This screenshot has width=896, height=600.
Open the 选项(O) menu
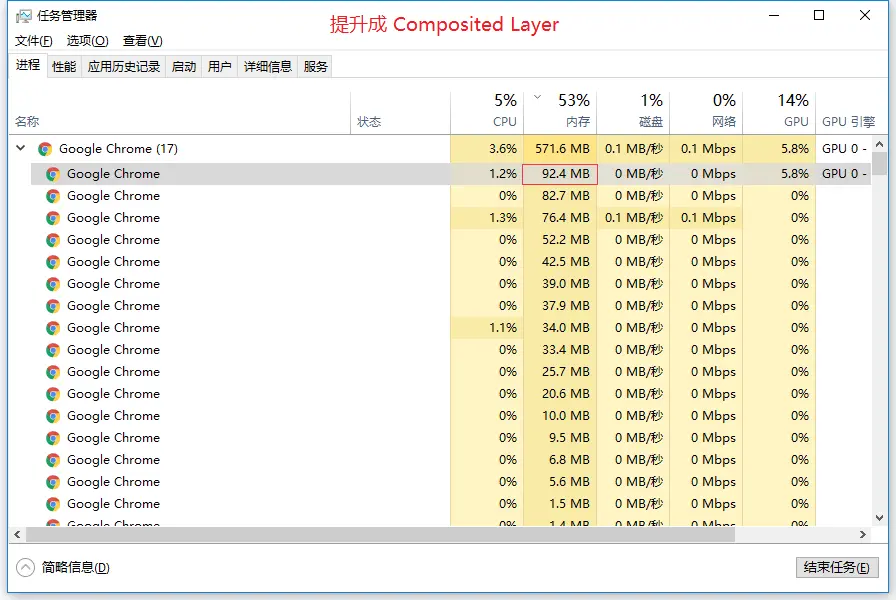click(x=87, y=41)
